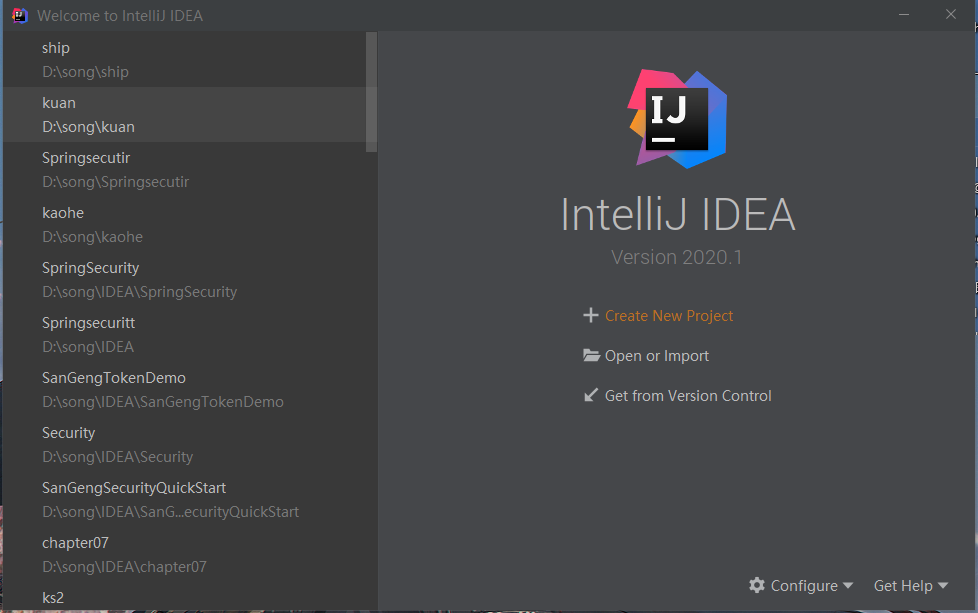The width and height of the screenshot is (978, 613).
Task: Create New Project
Action: [x=669, y=316]
